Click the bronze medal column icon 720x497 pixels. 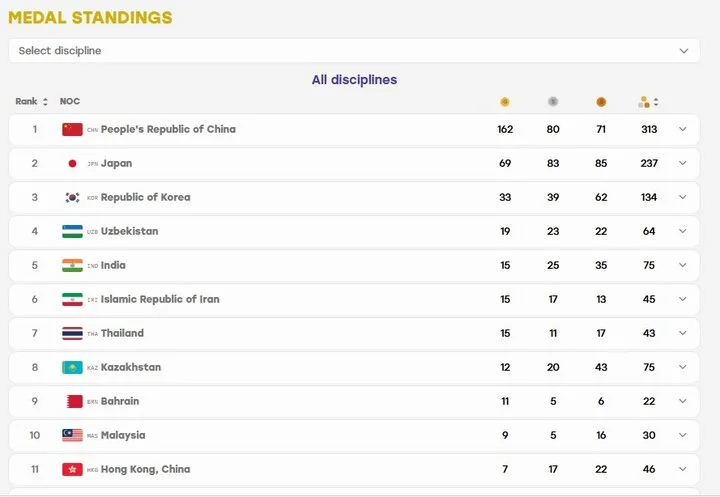tap(601, 102)
